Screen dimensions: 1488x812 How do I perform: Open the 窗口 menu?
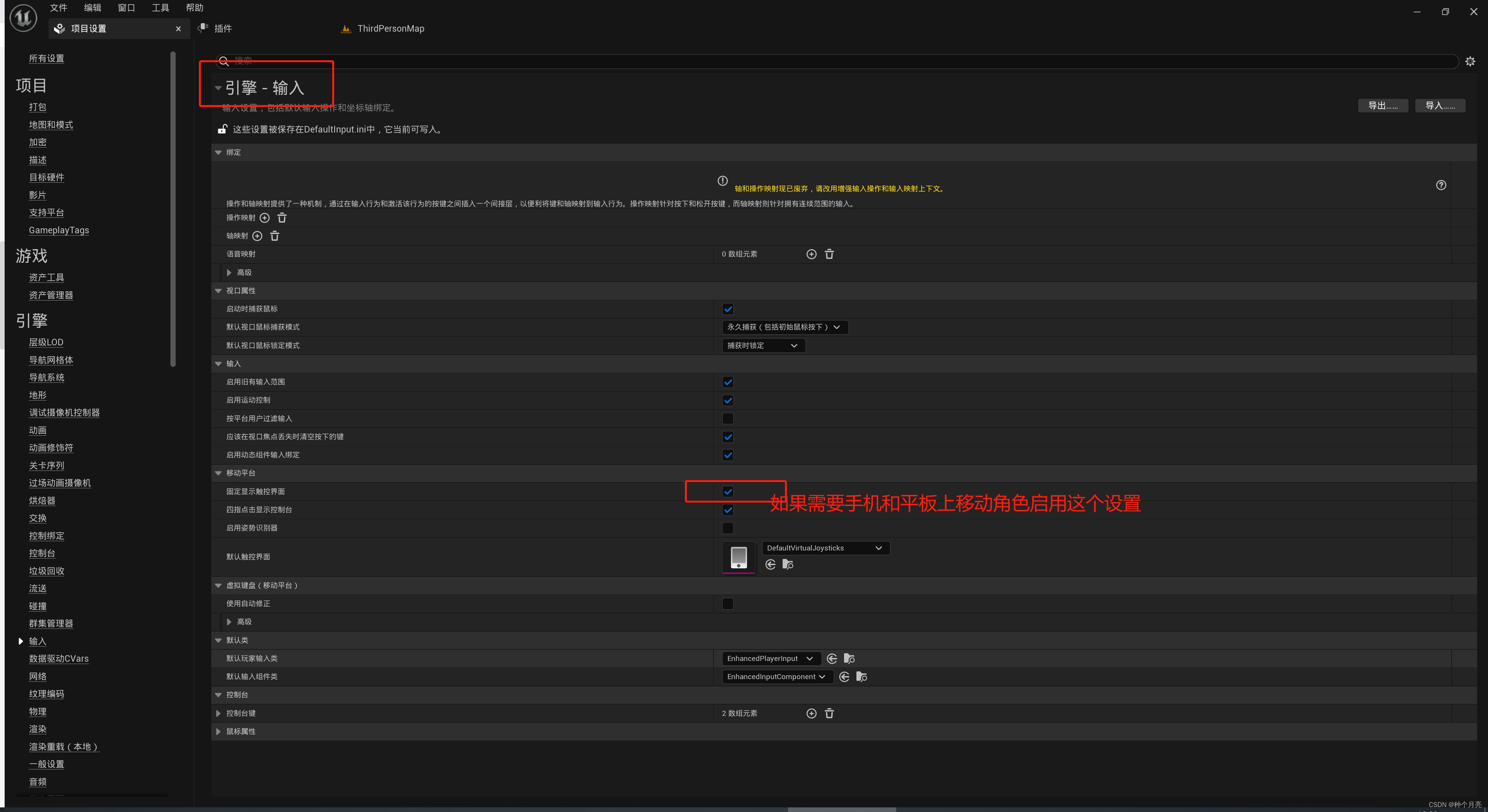(x=126, y=7)
